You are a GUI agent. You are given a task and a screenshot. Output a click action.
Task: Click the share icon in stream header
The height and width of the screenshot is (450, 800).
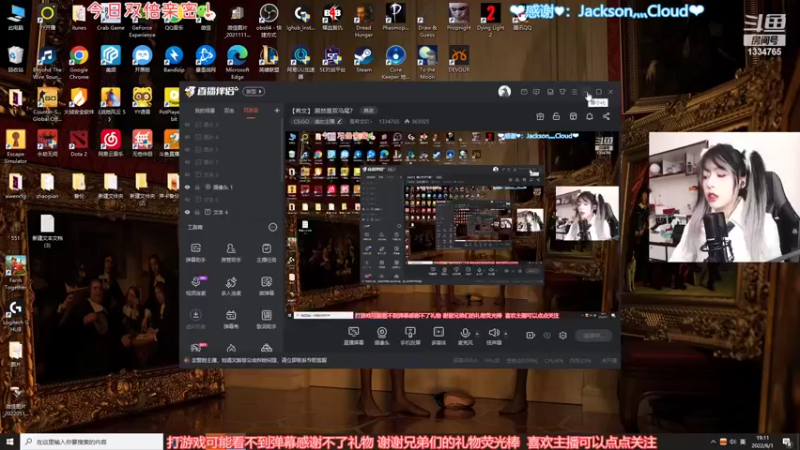click(606, 116)
